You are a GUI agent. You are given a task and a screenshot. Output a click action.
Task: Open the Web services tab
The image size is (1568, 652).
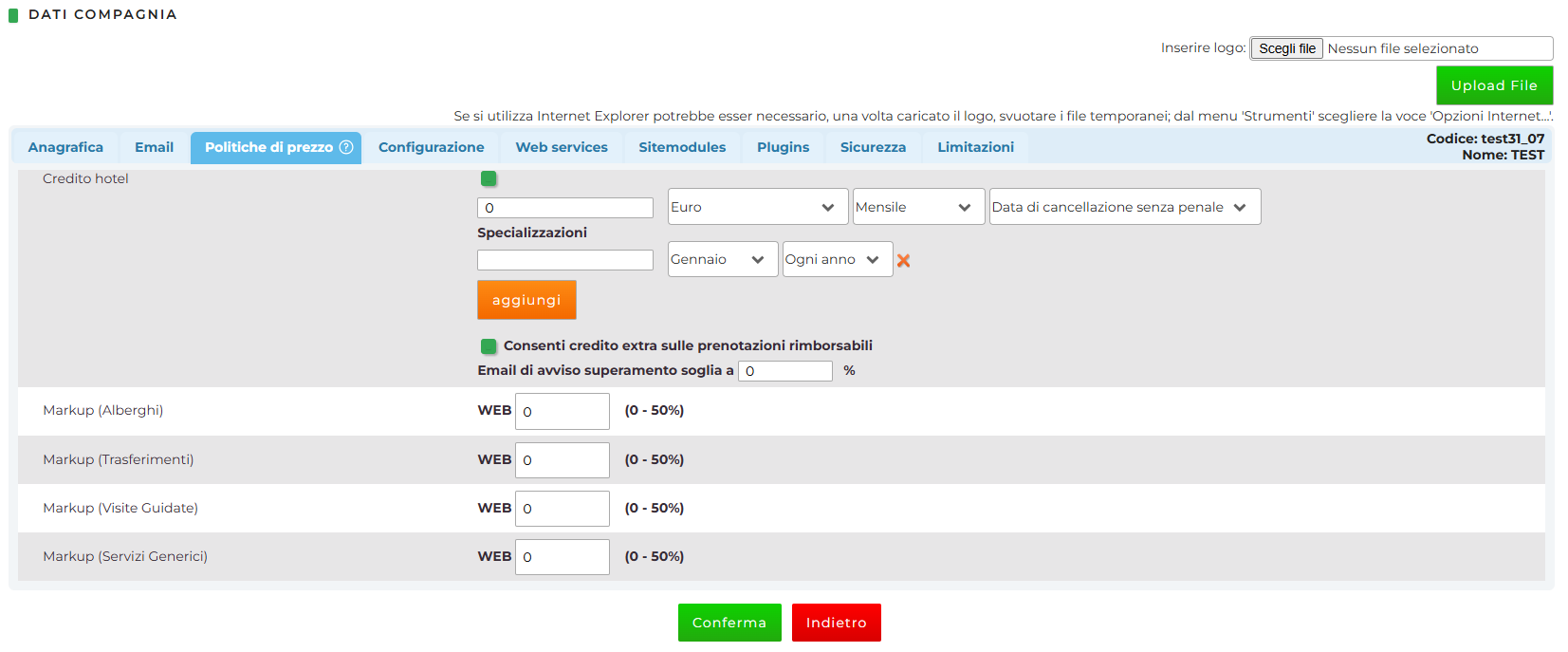click(562, 147)
